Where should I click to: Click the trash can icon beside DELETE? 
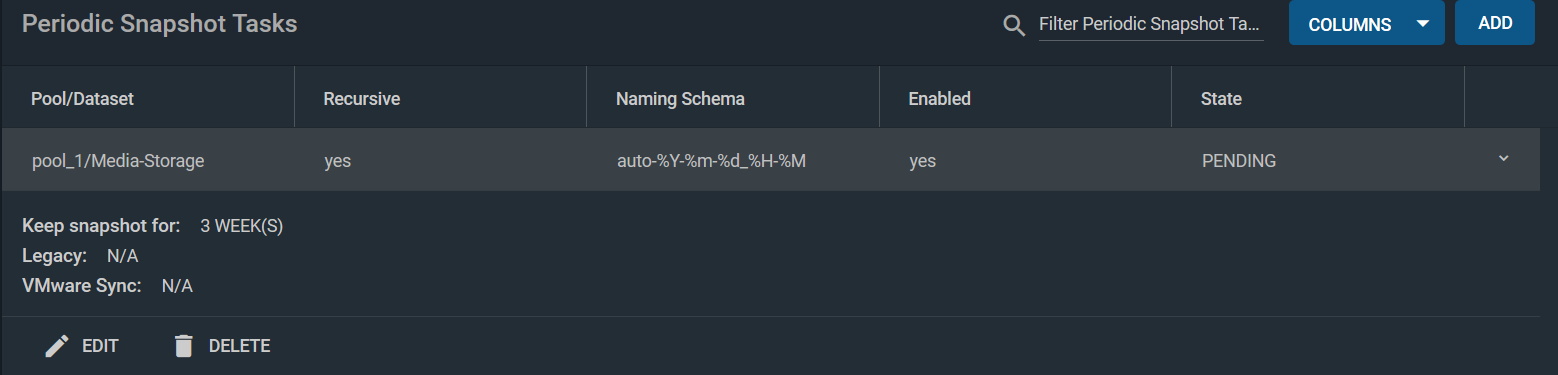183,346
